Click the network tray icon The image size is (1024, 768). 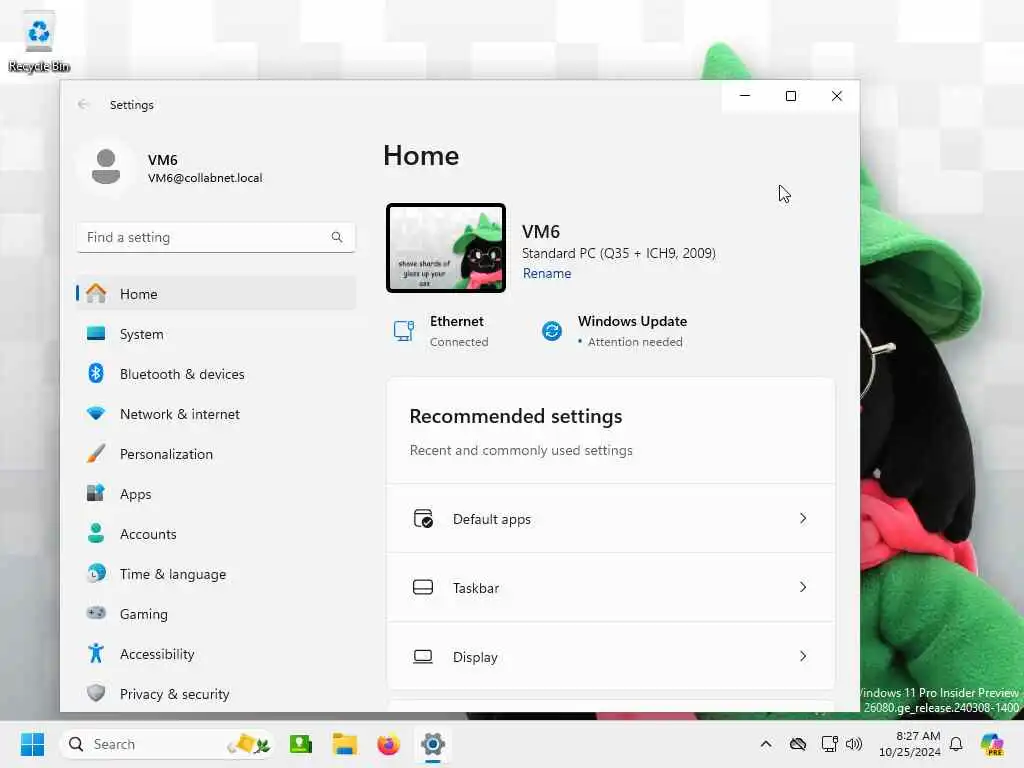point(829,744)
